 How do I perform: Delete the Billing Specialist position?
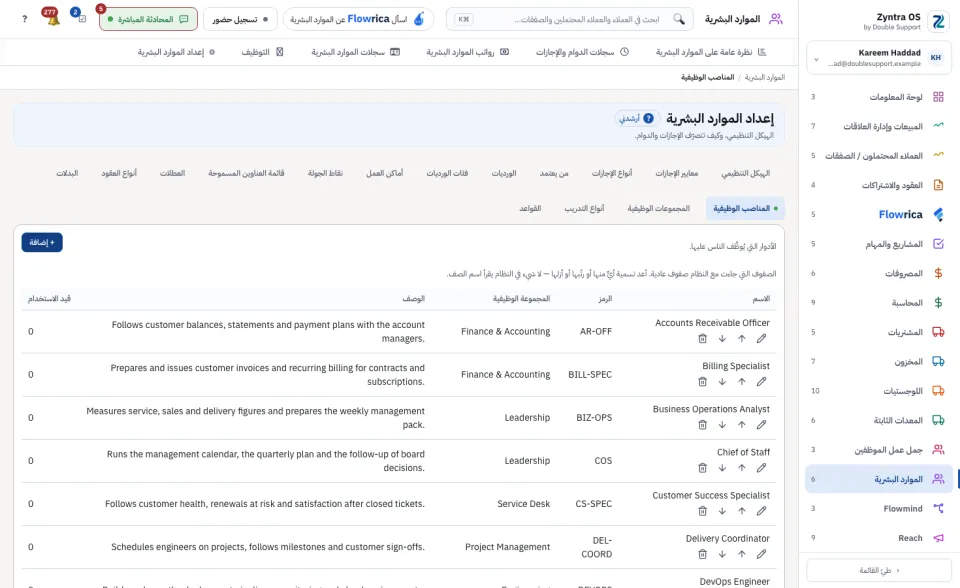tap(702, 382)
